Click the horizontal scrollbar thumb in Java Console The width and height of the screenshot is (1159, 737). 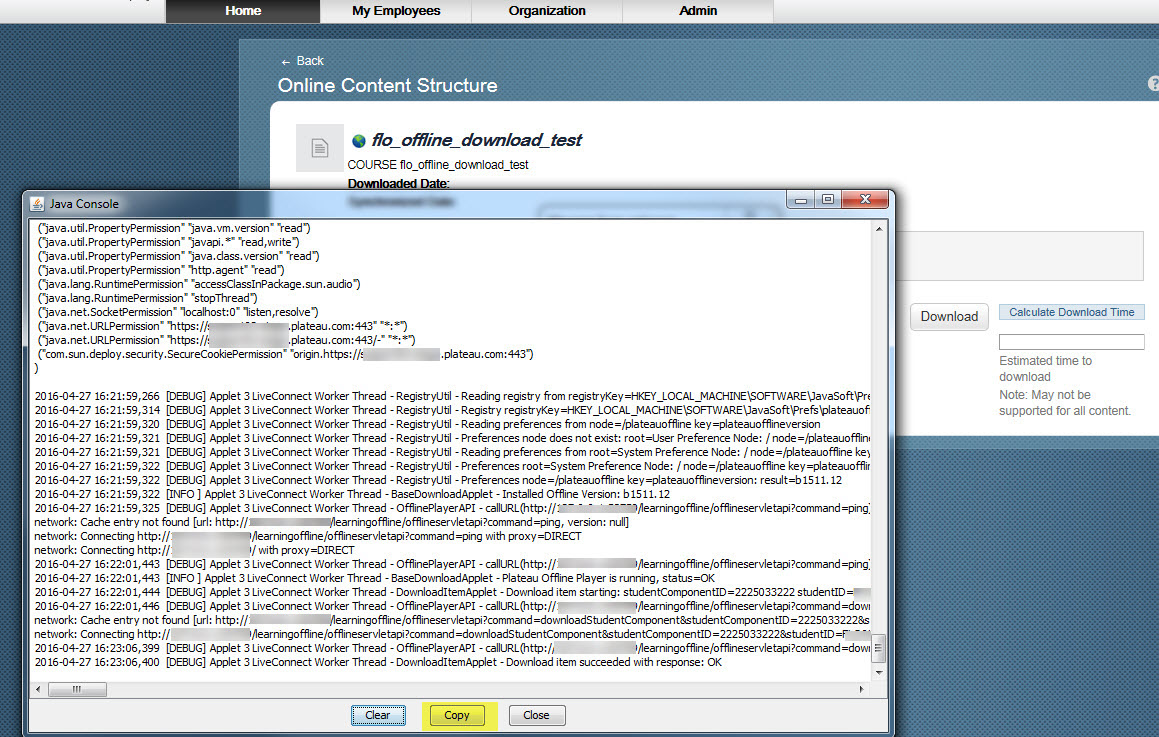coord(77,690)
